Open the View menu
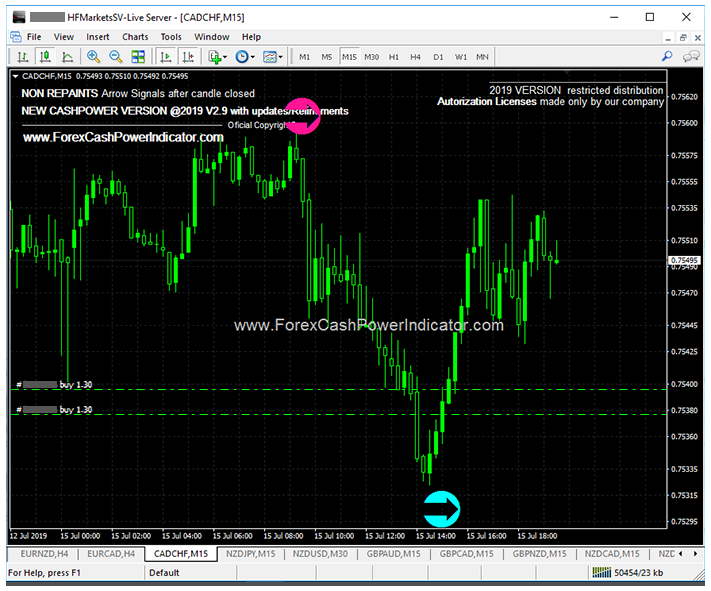711x591 pixels. coord(63,37)
